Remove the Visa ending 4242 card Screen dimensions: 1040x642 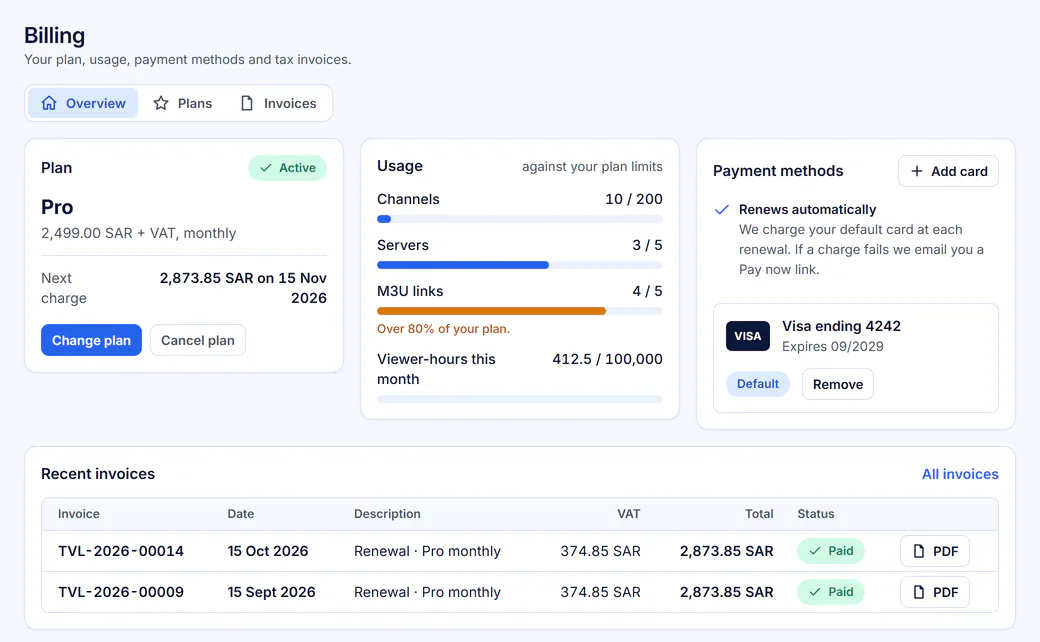tap(838, 384)
